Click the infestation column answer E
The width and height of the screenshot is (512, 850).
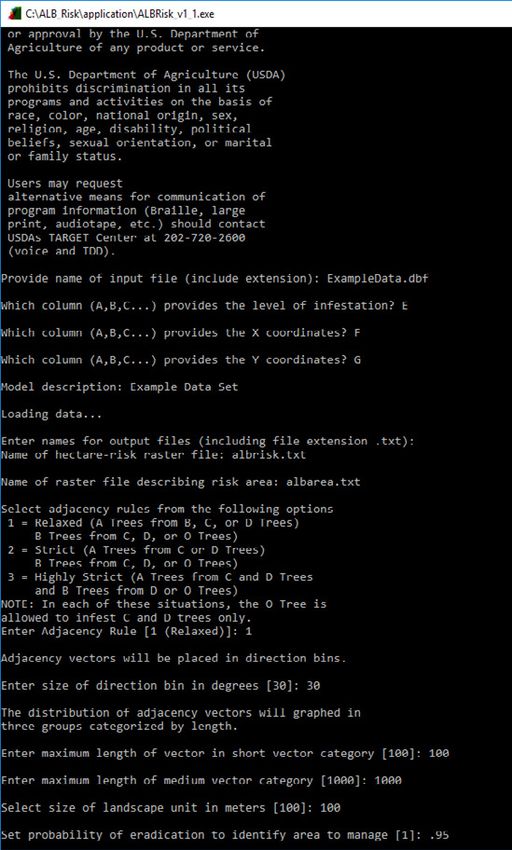405,305
